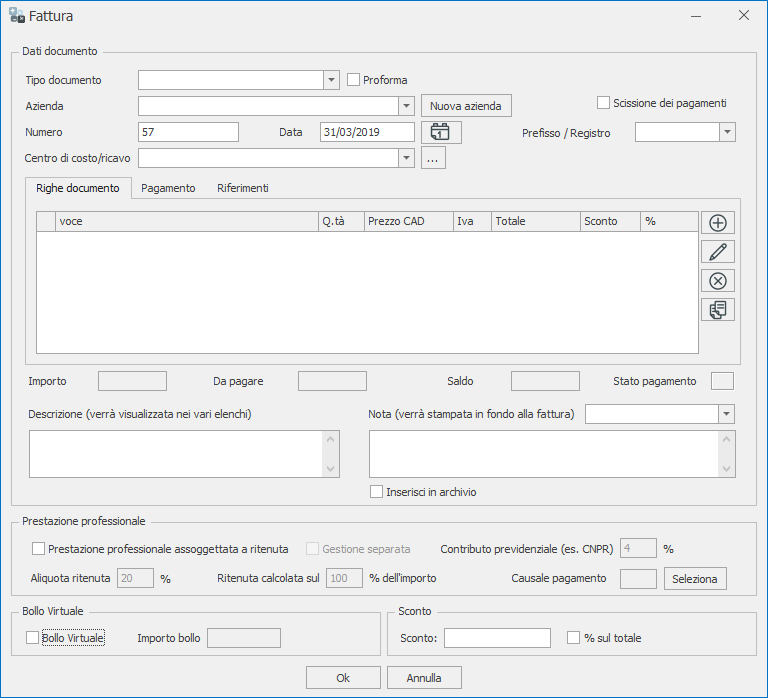The width and height of the screenshot is (768, 698).
Task: Open the Nota dropdown list
Action: pyautogui.click(x=726, y=414)
